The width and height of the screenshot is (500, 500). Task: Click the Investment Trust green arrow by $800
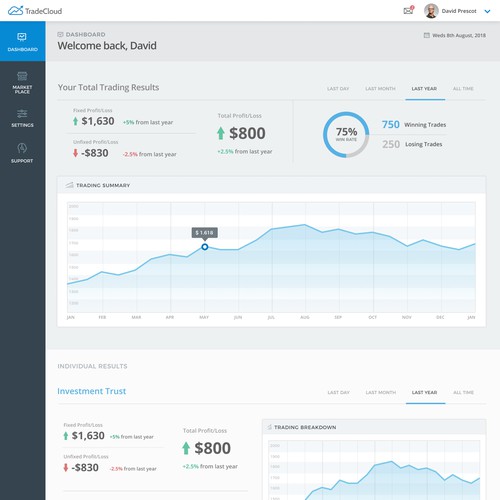point(186,448)
